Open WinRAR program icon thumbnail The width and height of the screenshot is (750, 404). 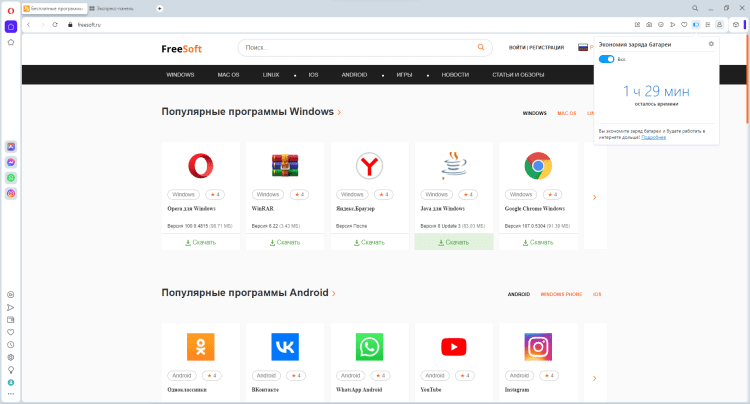click(285, 166)
